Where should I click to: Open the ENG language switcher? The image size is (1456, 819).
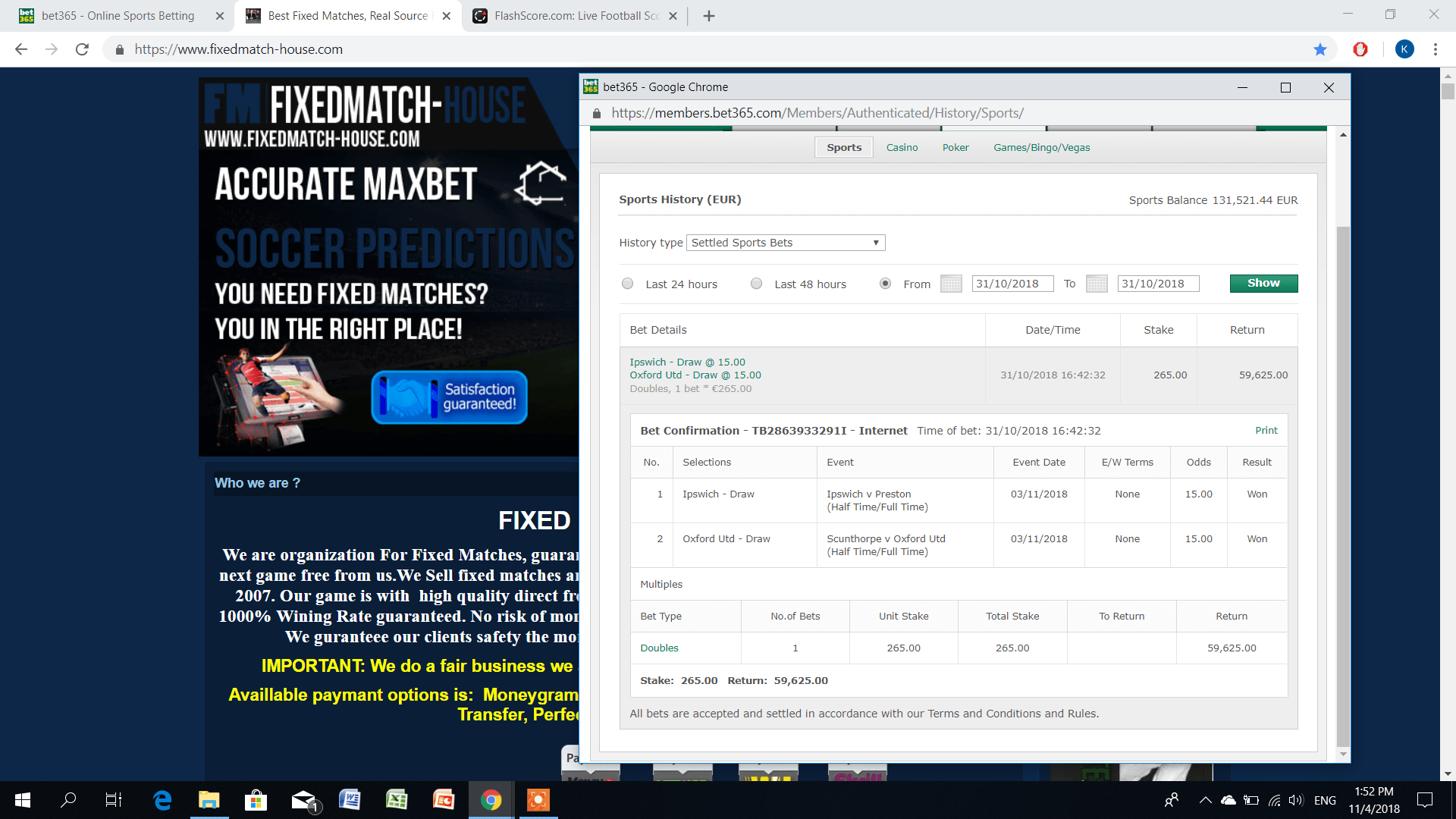pyautogui.click(x=1325, y=800)
